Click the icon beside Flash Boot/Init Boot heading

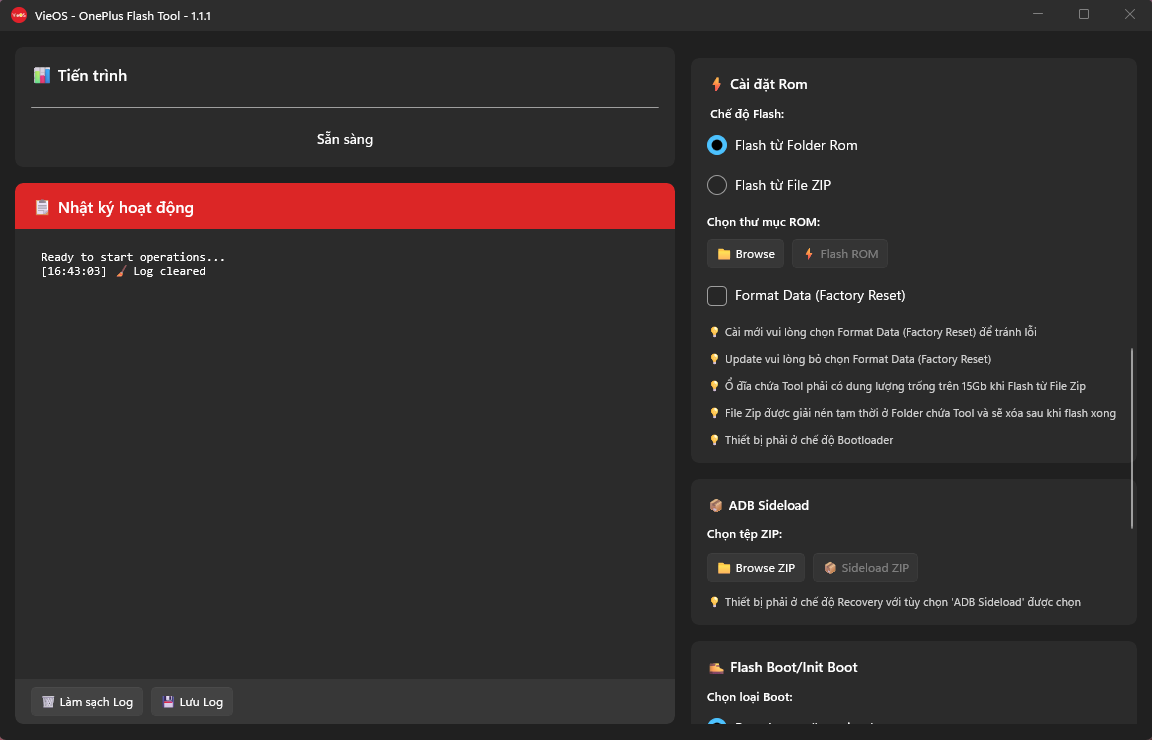tap(716, 667)
